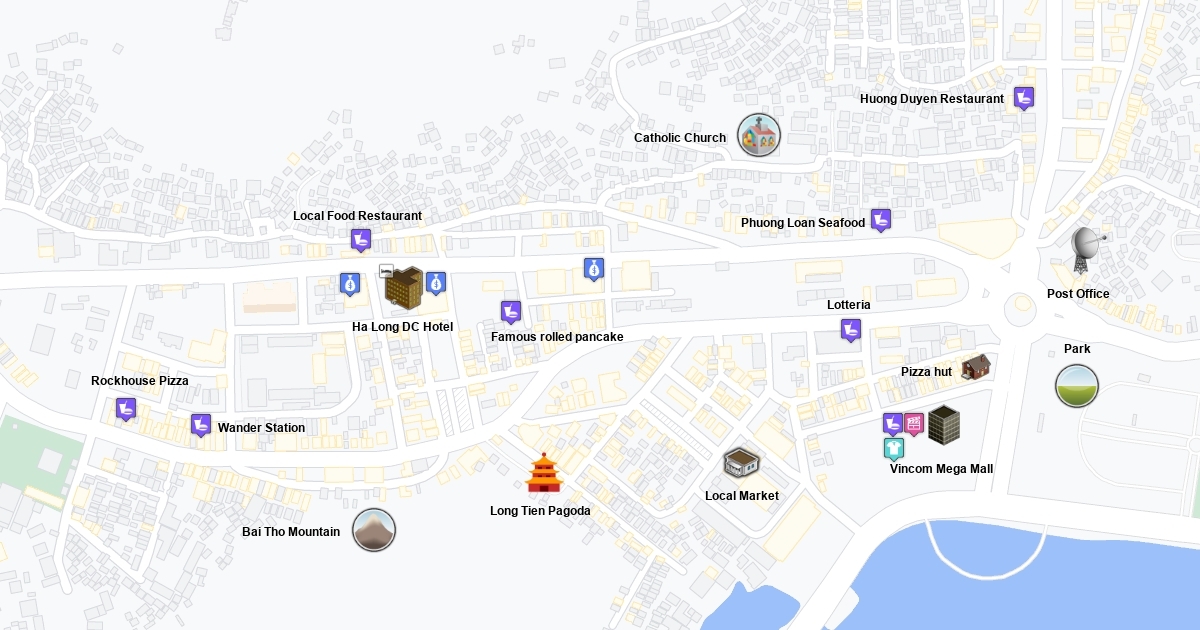Click the 'Vincom Mega Mall' label
The image size is (1200, 630).
tap(941, 469)
